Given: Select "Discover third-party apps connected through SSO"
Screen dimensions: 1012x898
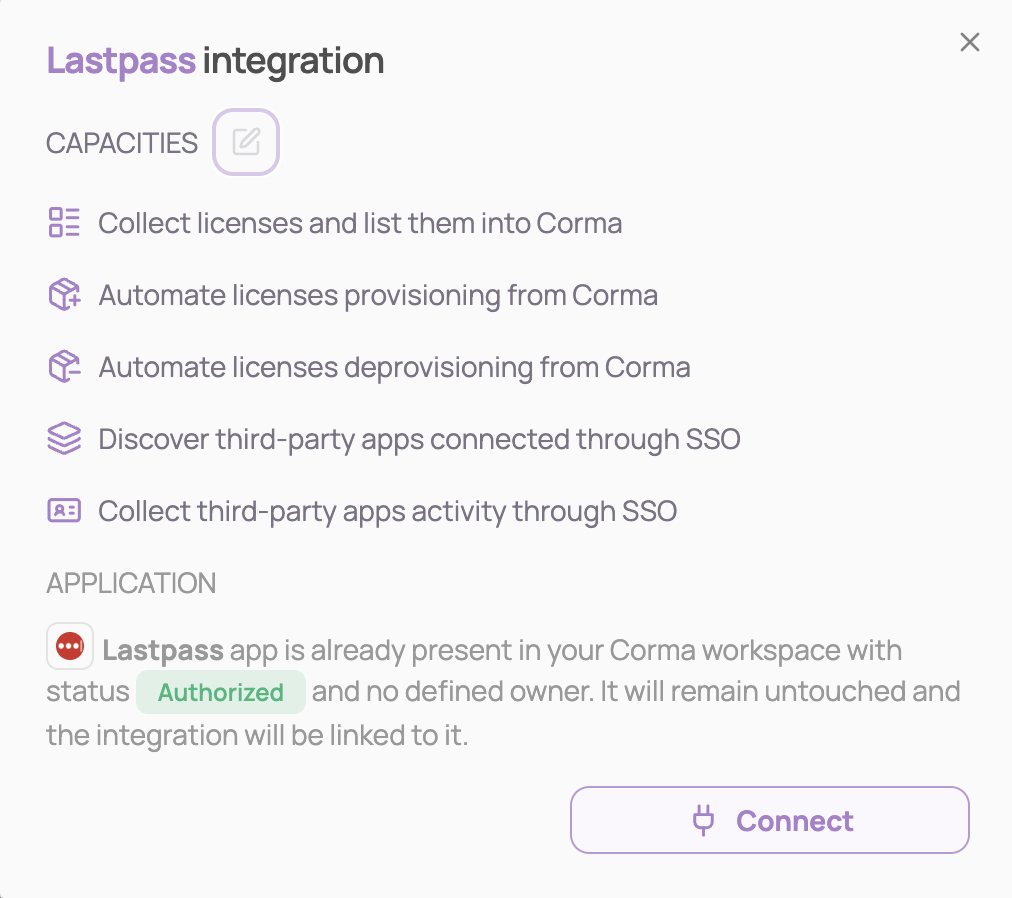Looking at the screenshot, I should coord(419,440).
